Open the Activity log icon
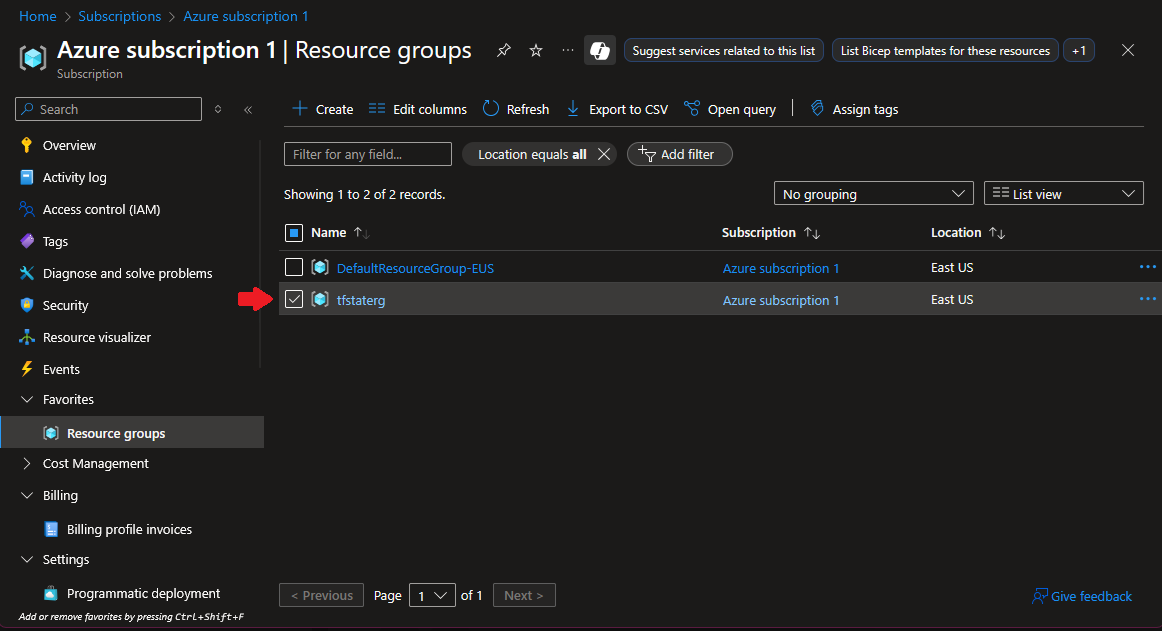The height and width of the screenshot is (631, 1162). [27, 177]
